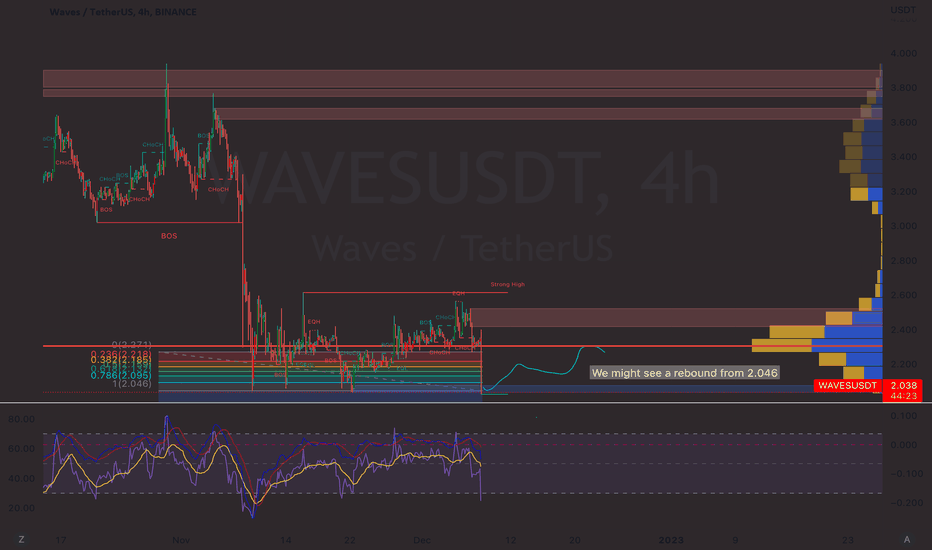Click the 60.00 indicator scale value
Image resolution: width=932 pixels, height=550 pixels.
click(x=21, y=449)
